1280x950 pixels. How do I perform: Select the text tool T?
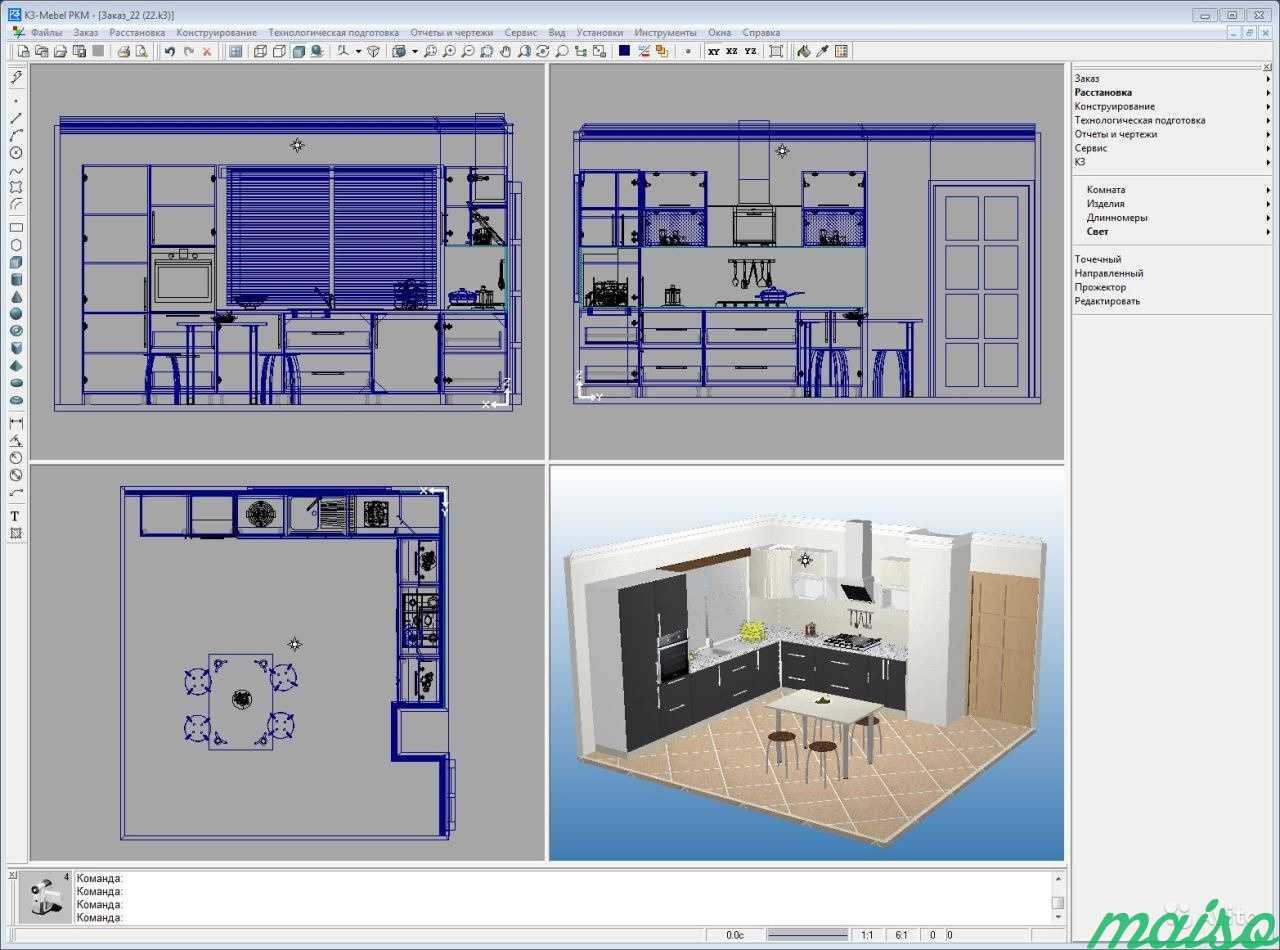(16, 516)
